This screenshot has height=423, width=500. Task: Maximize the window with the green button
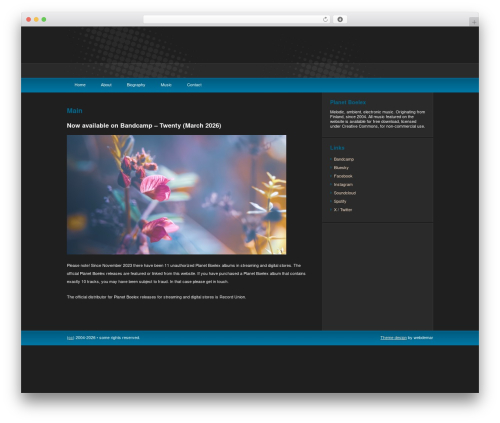(44, 19)
